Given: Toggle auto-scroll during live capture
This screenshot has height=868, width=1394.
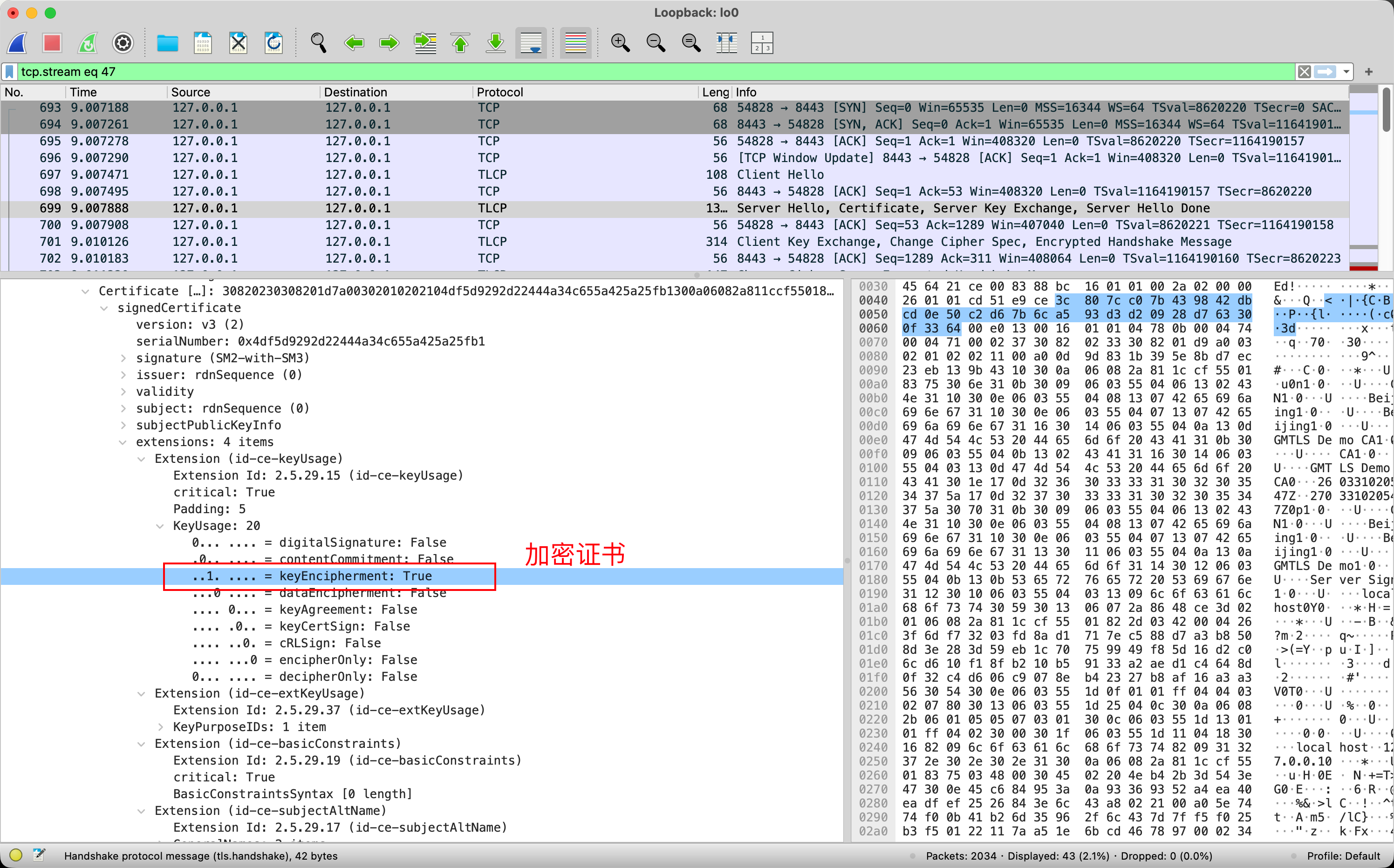Looking at the screenshot, I should coord(531,43).
